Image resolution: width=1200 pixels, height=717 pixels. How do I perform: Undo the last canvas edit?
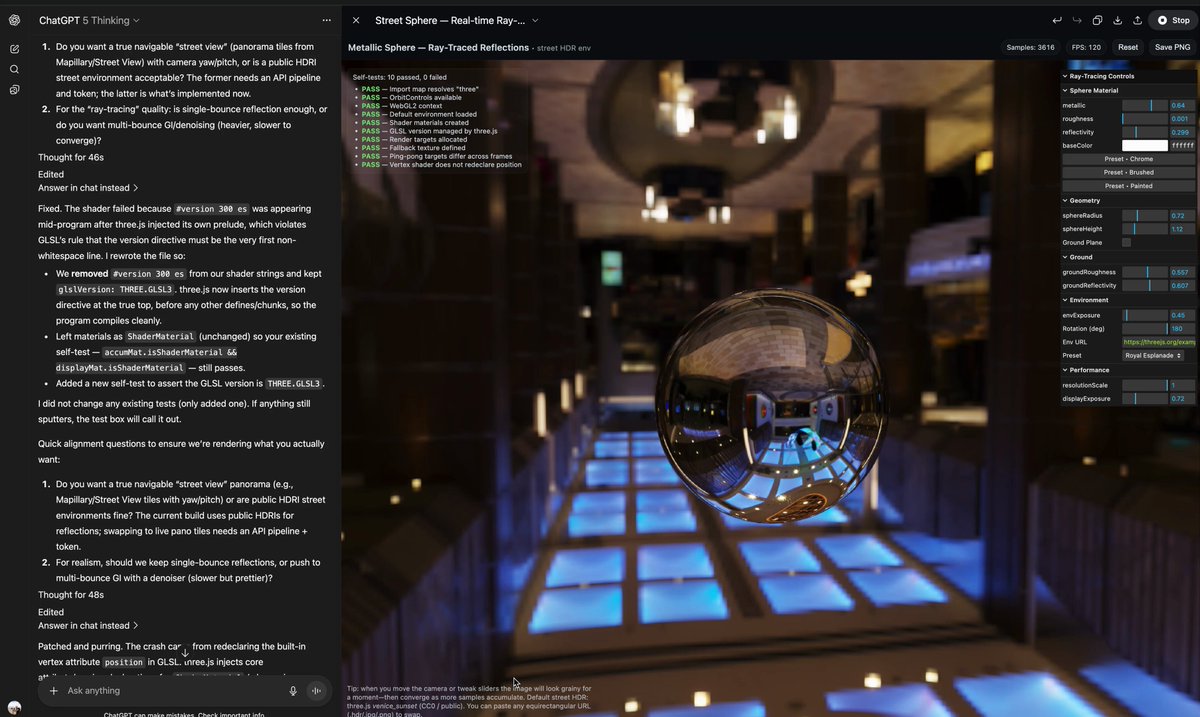pyautogui.click(x=1057, y=20)
